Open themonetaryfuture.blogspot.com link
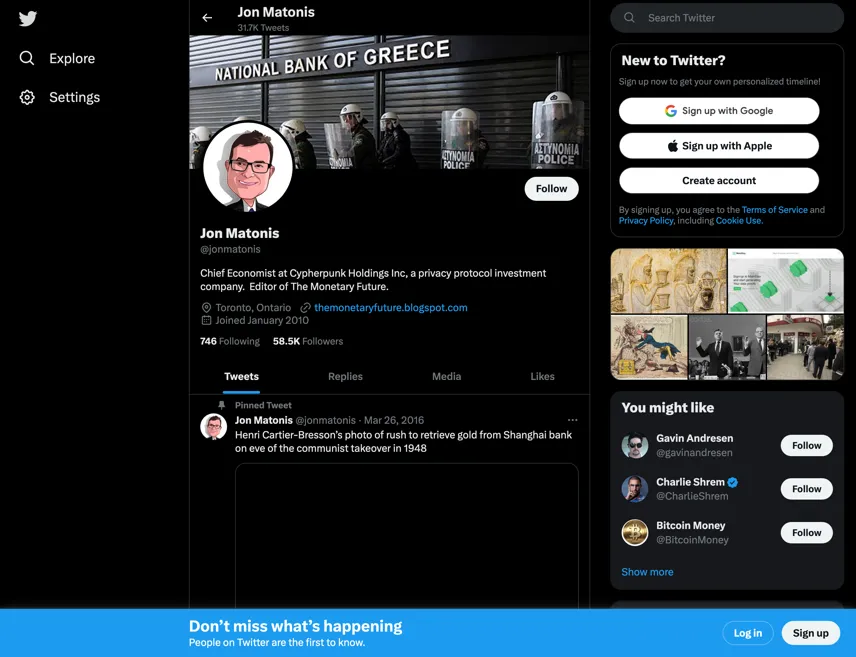The width and height of the screenshot is (856, 657). [x=391, y=307]
